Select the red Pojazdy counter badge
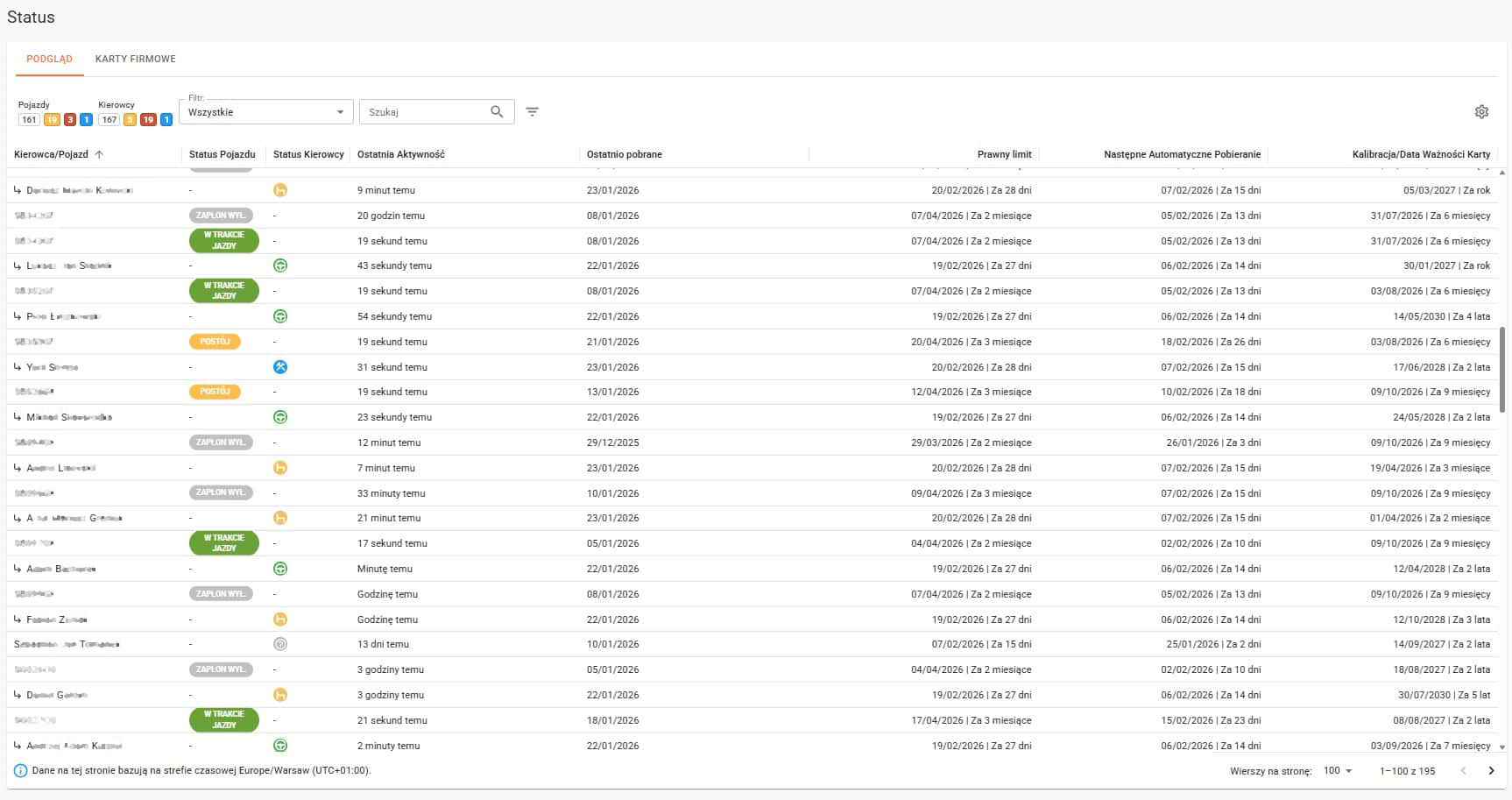Screen dimensions: 1512x800 [70, 119]
